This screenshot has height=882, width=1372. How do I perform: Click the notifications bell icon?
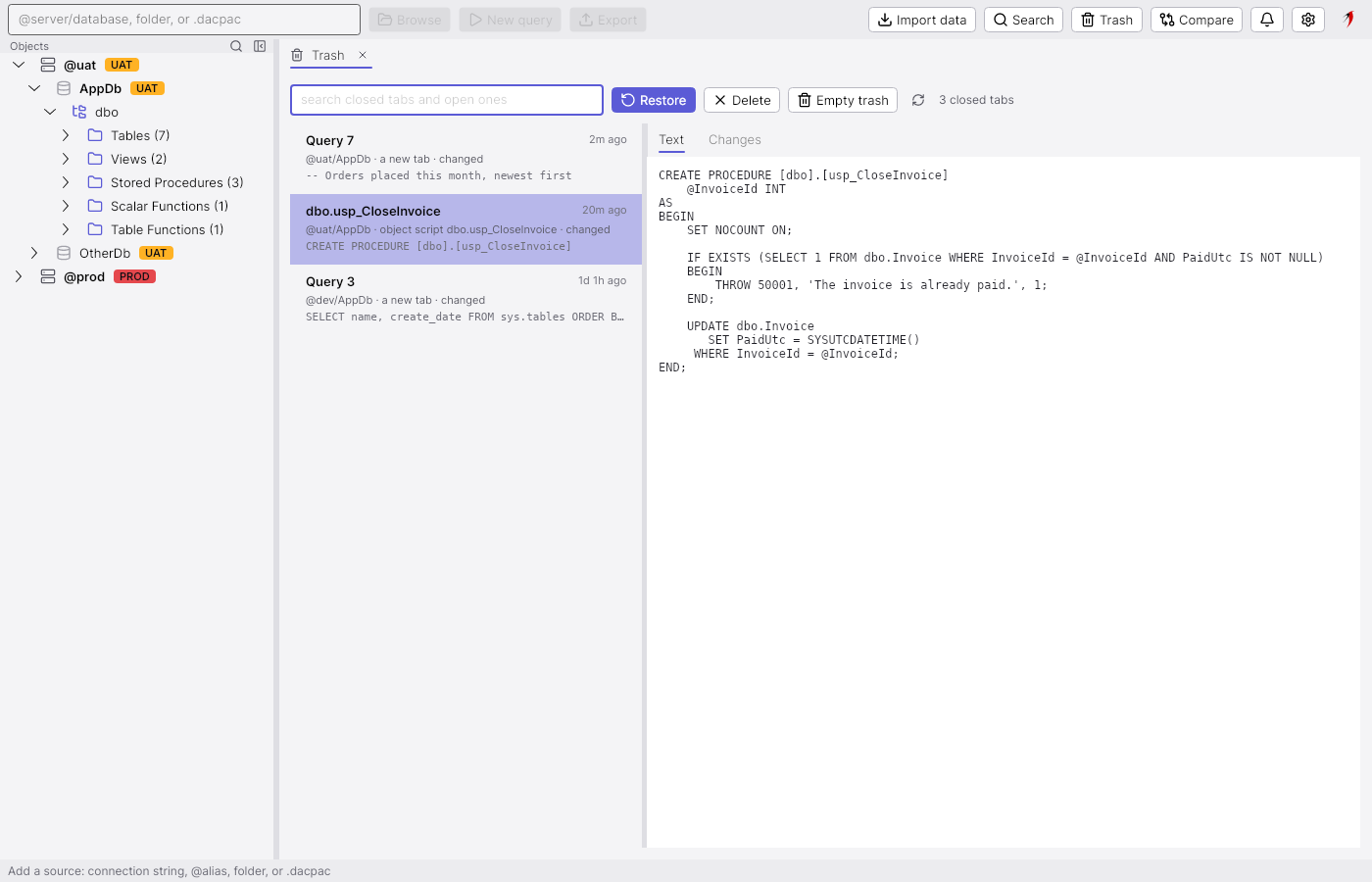pos(1267,20)
